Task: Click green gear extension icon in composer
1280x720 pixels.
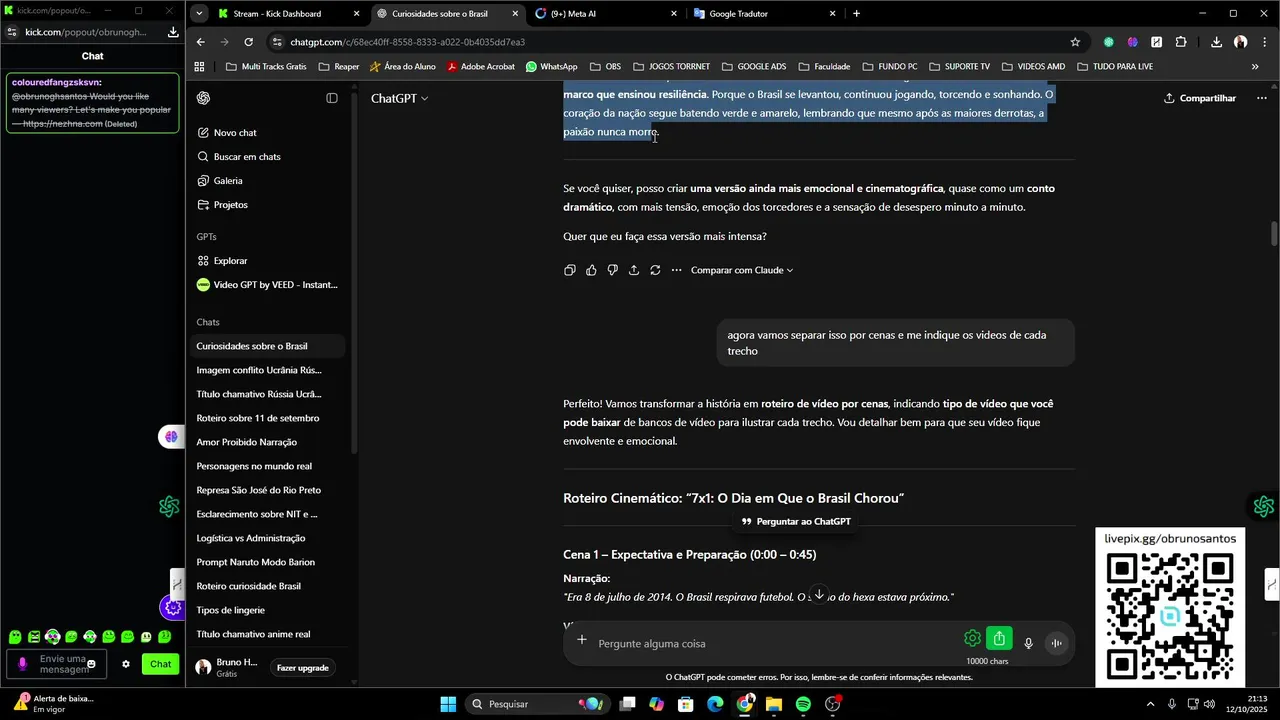Action: [972, 638]
